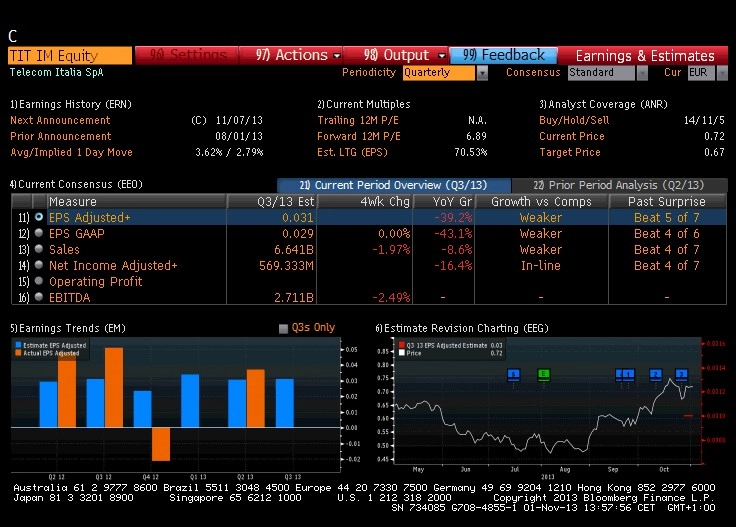
Task: Enable the Q3s Only checkbox
Action: tap(283, 328)
